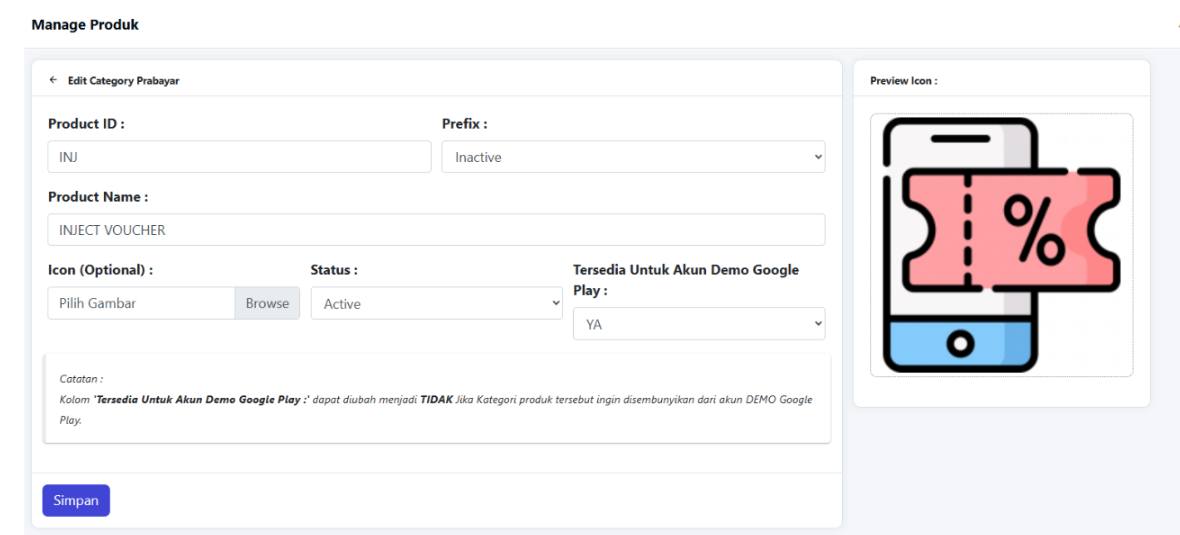Image resolution: width=1180 pixels, height=535 pixels.
Task: Click the back arrow beside Edit Category Prabayar
Action: (x=53, y=81)
